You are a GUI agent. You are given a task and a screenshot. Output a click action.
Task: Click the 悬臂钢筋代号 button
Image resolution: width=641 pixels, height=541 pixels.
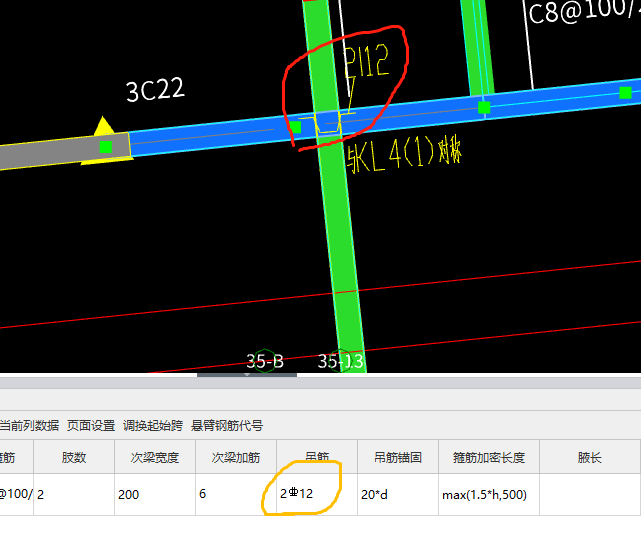tap(227, 426)
